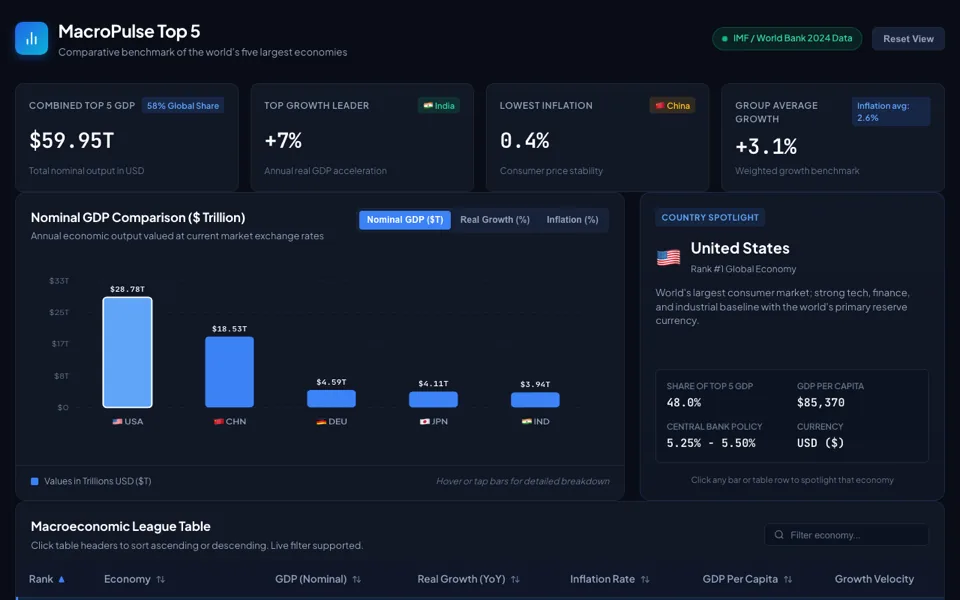Click the China flag icon under the CHN bar
This screenshot has width=960, height=600.
(219, 422)
